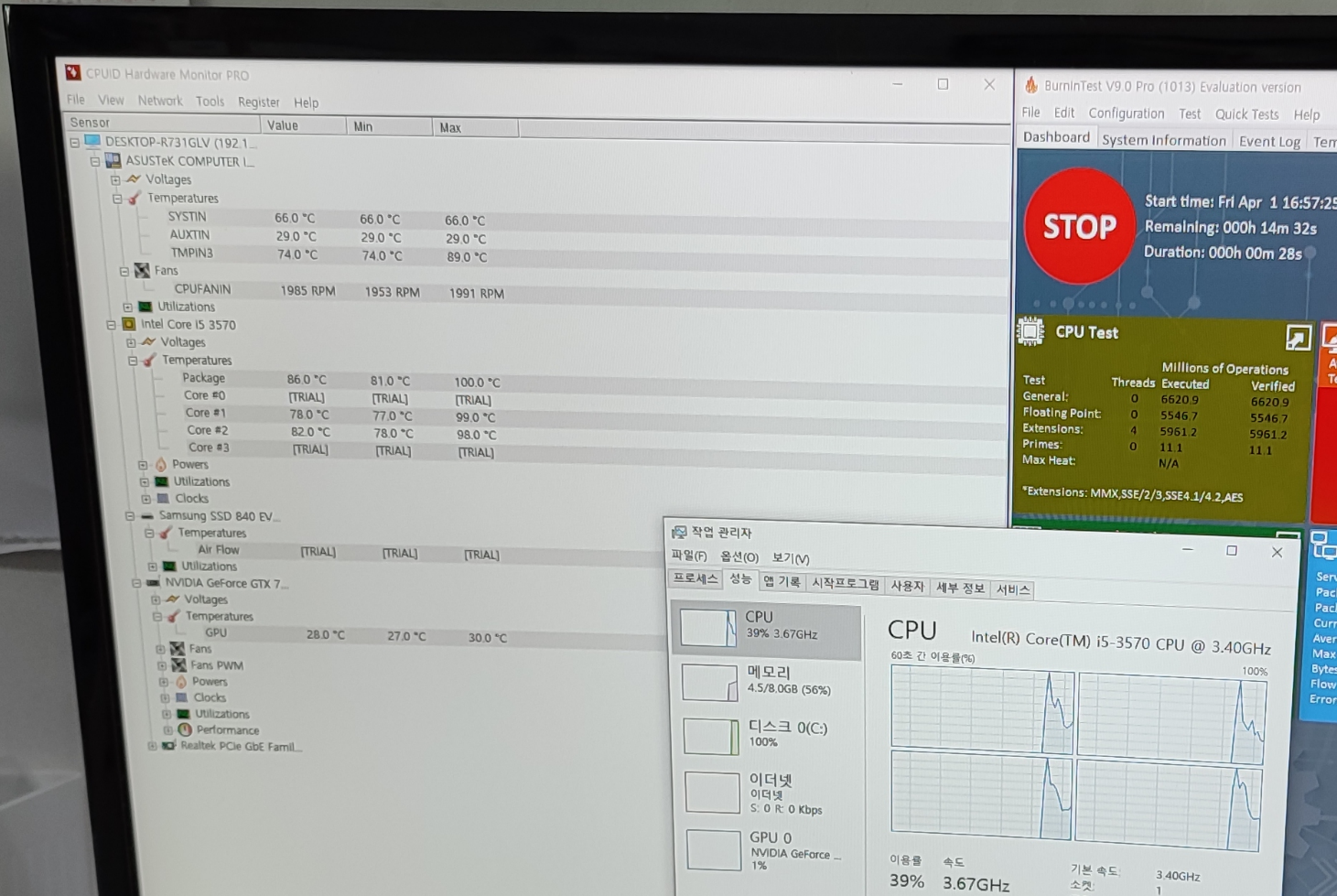The width and height of the screenshot is (1337, 896).
Task: Click the 디스크 0 (C:) graph thumbnail
Action: click(710, 735)
